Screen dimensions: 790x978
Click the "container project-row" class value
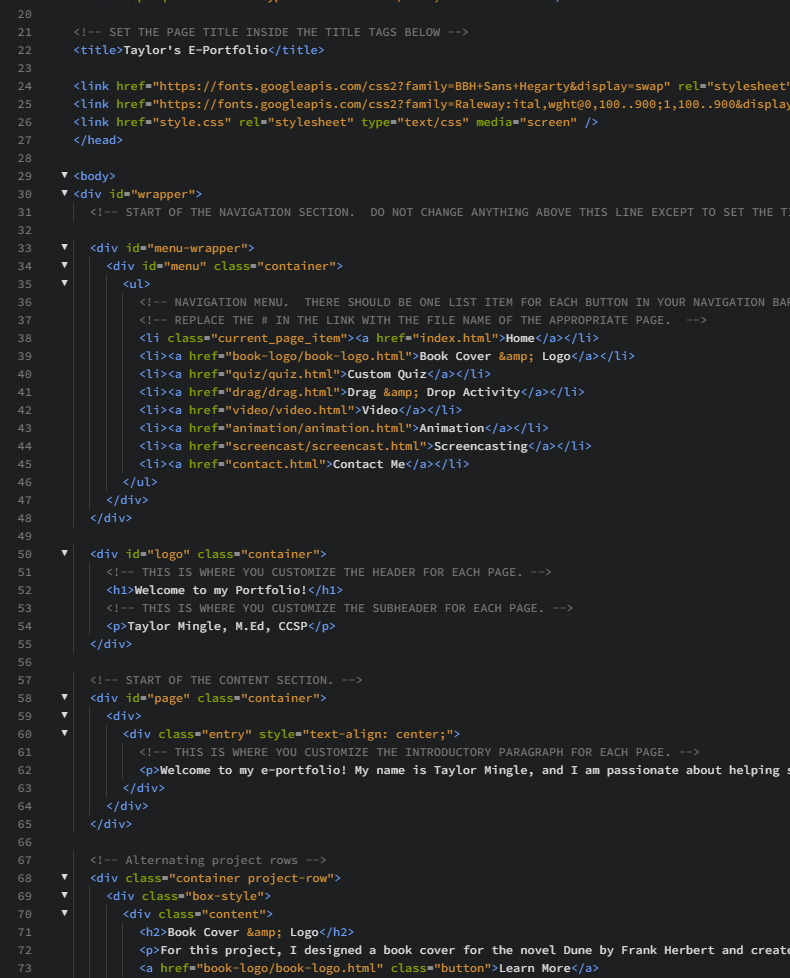252,878
